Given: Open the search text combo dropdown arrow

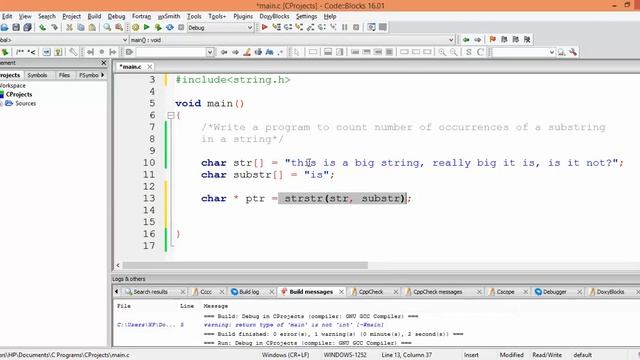Looking at the screenshot, I should (210, 52).
